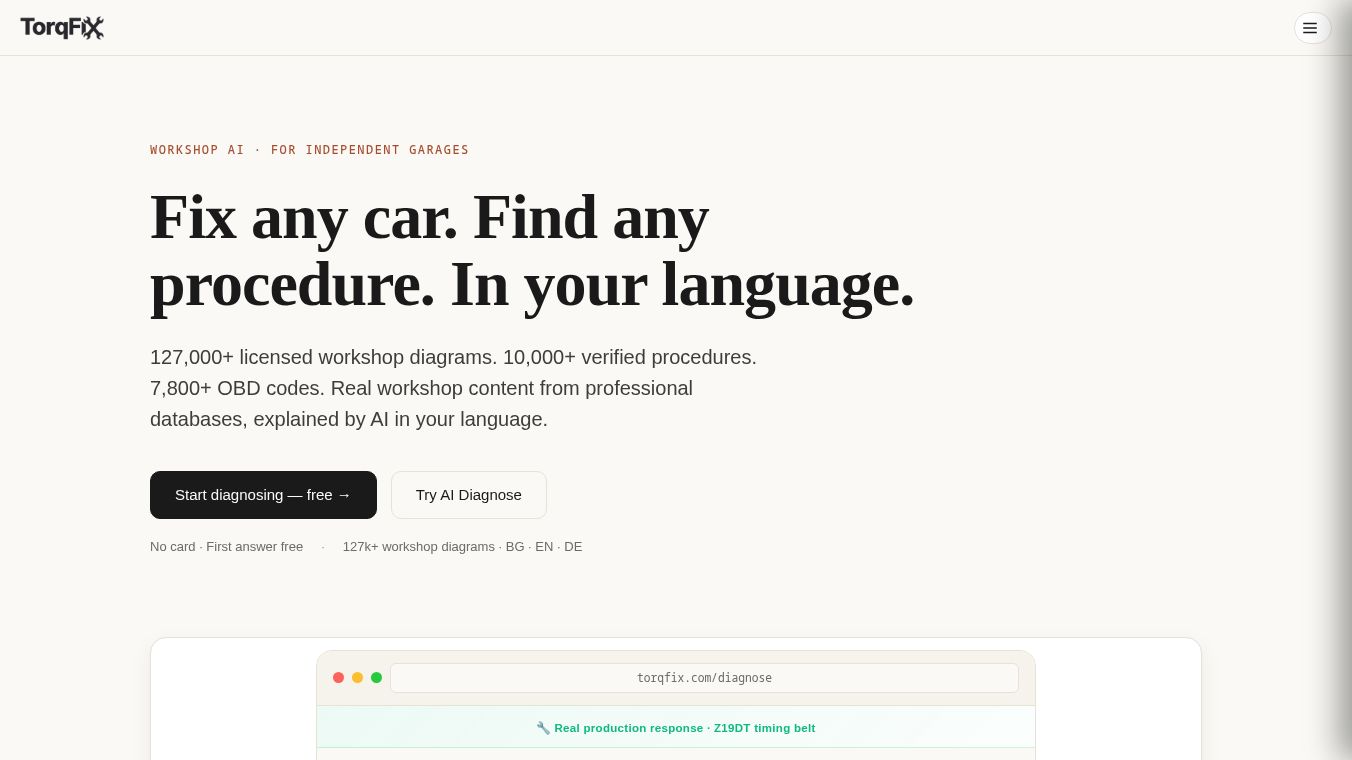
Task: Click the DE language label
Action: (x=573, y=547)
